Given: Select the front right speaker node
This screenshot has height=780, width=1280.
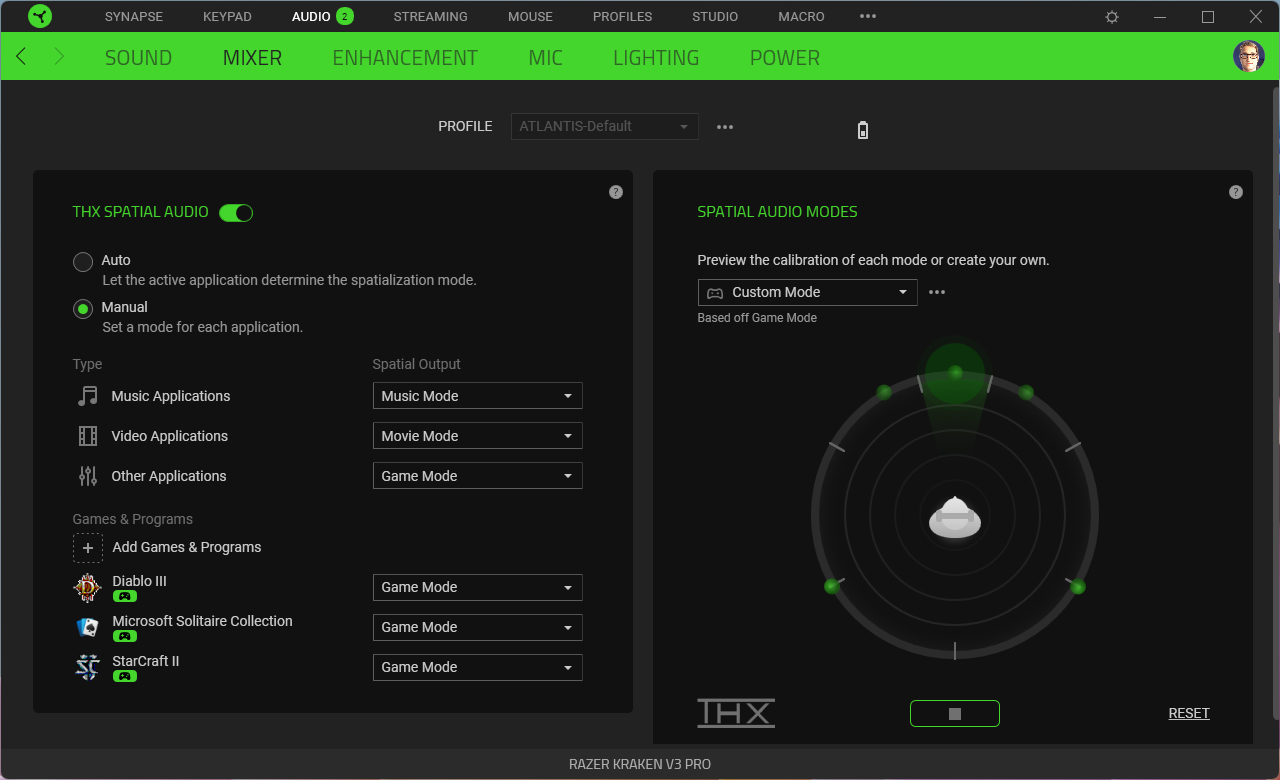Looking at the screenshot, I should point(1026,392).
